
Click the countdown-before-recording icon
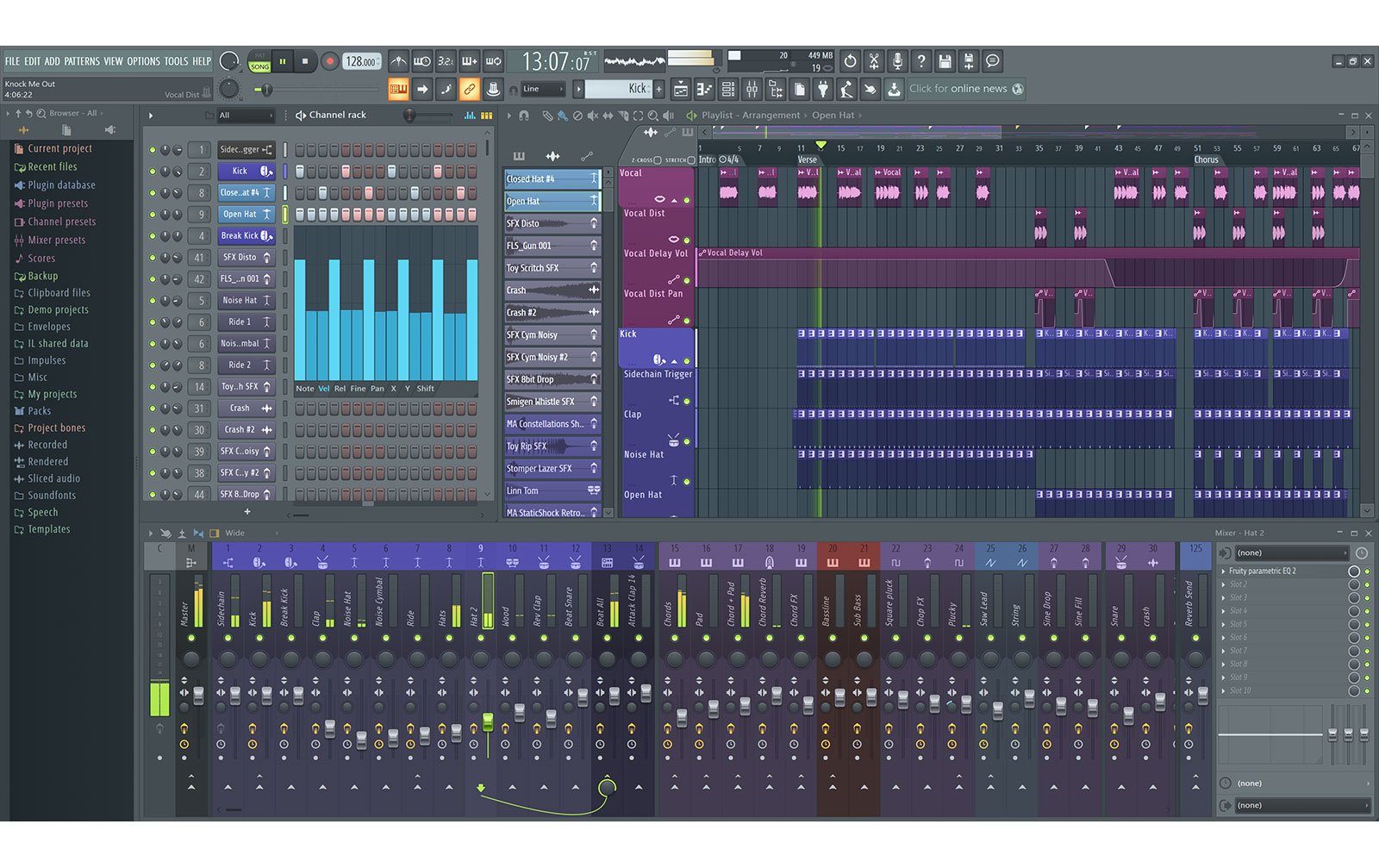tap(446, 61)
